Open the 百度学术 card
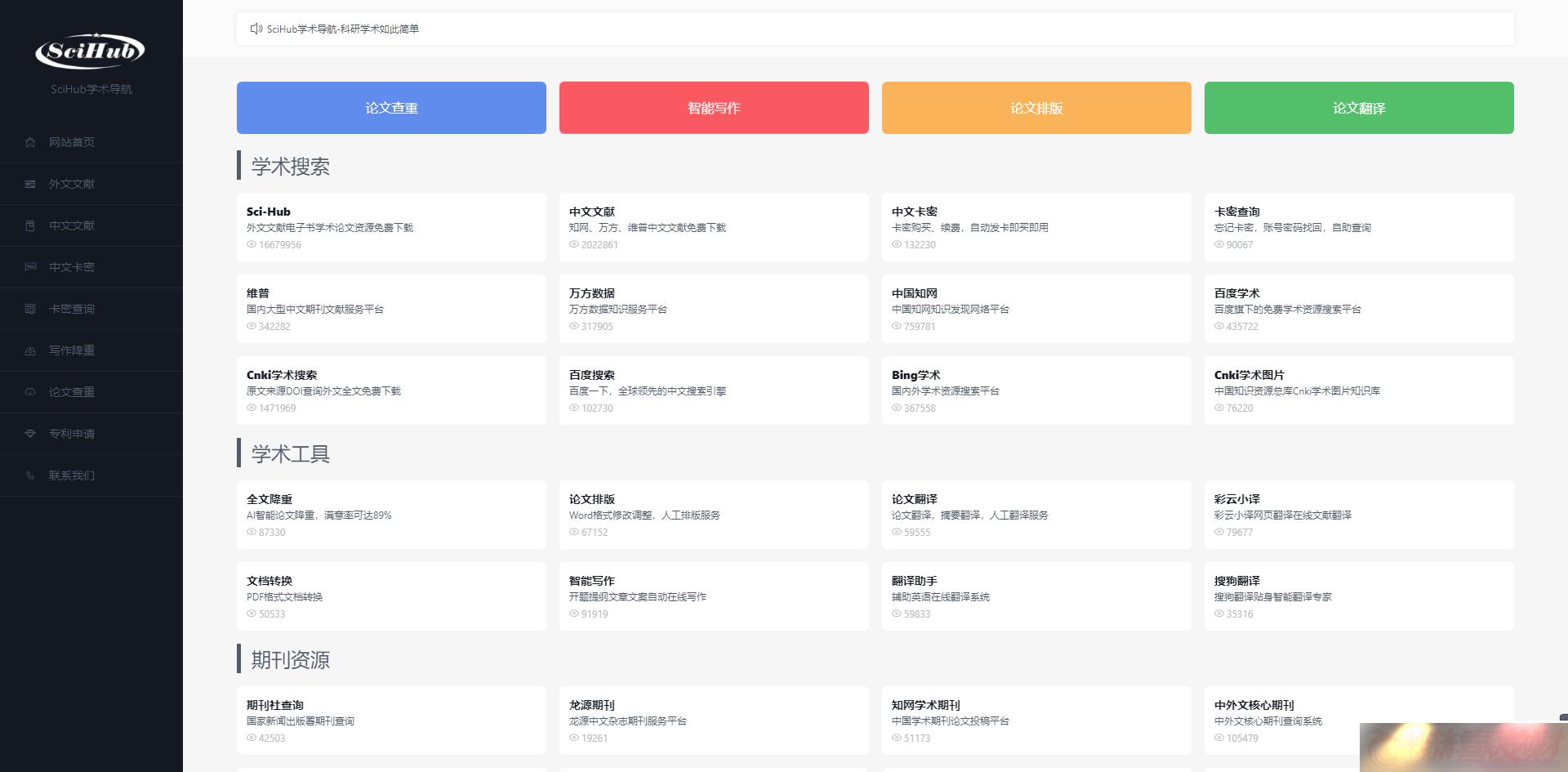The width and height of the screenshot is (1568, 772). point(1359,309)
